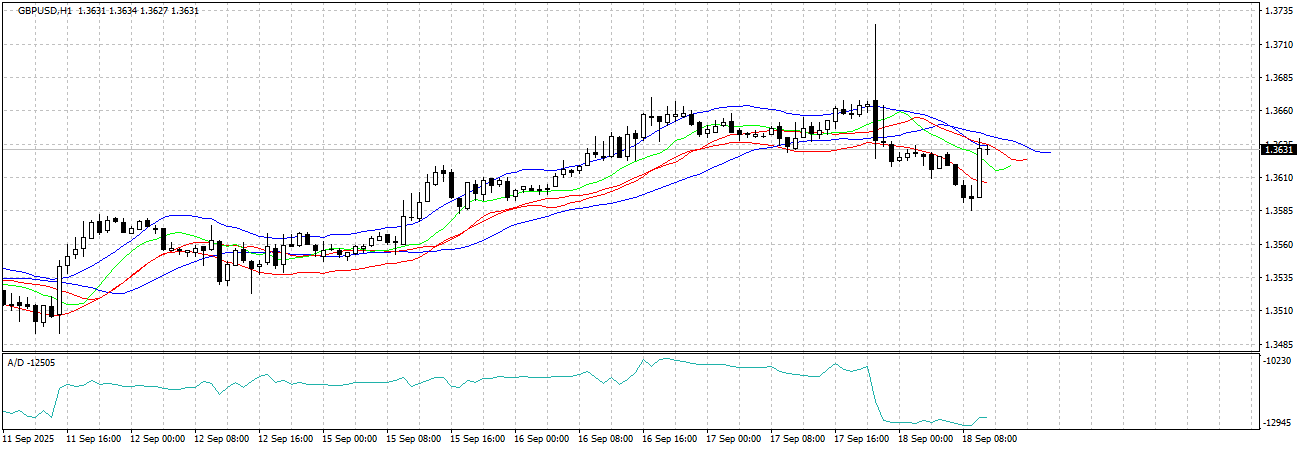Viewport: 1300px width, 450px height.
Task: Click the 16 Sep 08:00 time label
Action: pos(606,439)
